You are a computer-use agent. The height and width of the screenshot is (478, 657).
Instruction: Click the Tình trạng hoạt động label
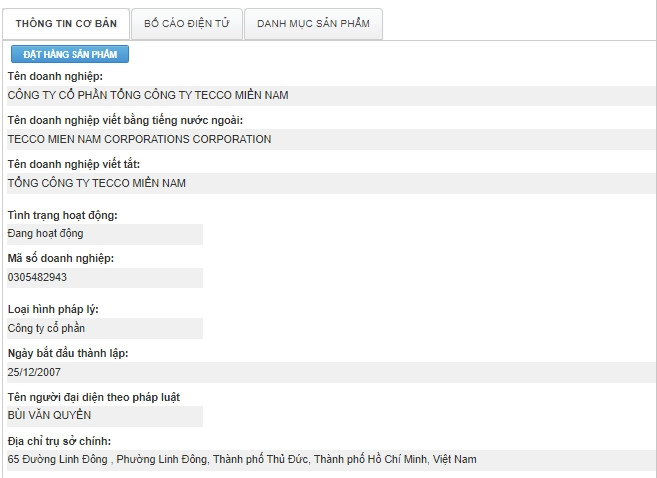(62, 215)
